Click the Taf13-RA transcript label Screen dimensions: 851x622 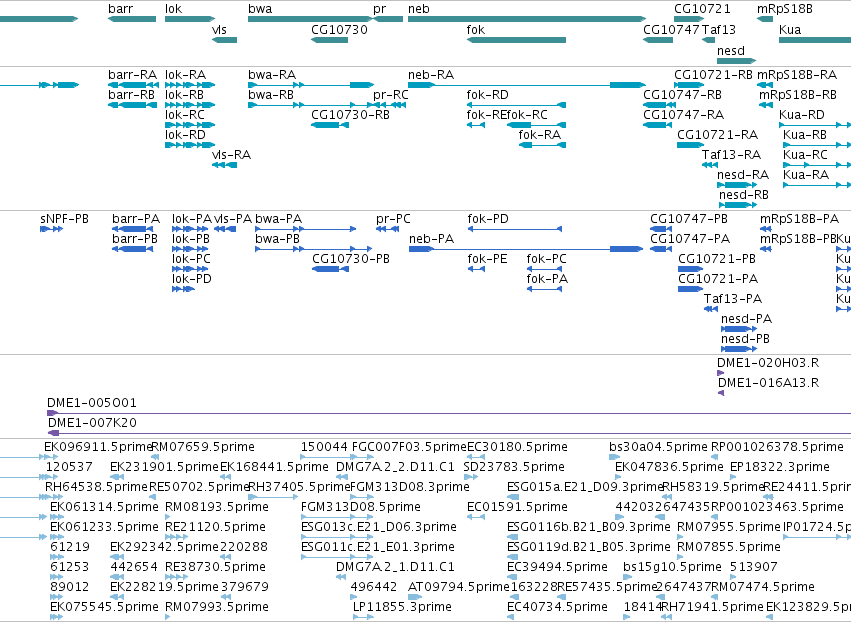[731, 155]
